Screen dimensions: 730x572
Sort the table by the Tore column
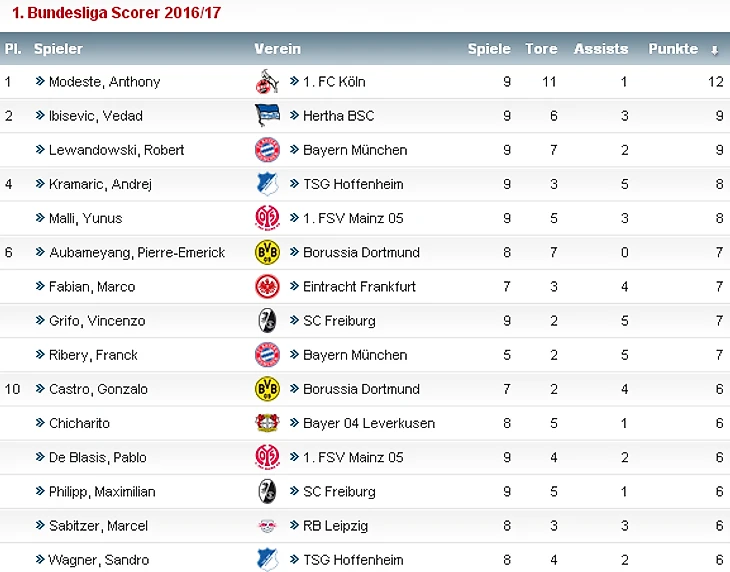click(x=541, y=49)
